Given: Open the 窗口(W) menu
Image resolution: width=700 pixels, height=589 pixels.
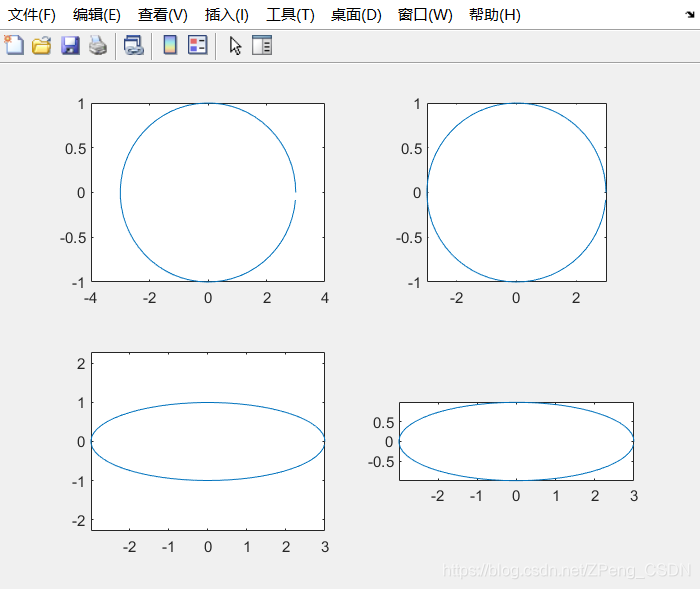Looking at the screenshot, I should point(425,15).
